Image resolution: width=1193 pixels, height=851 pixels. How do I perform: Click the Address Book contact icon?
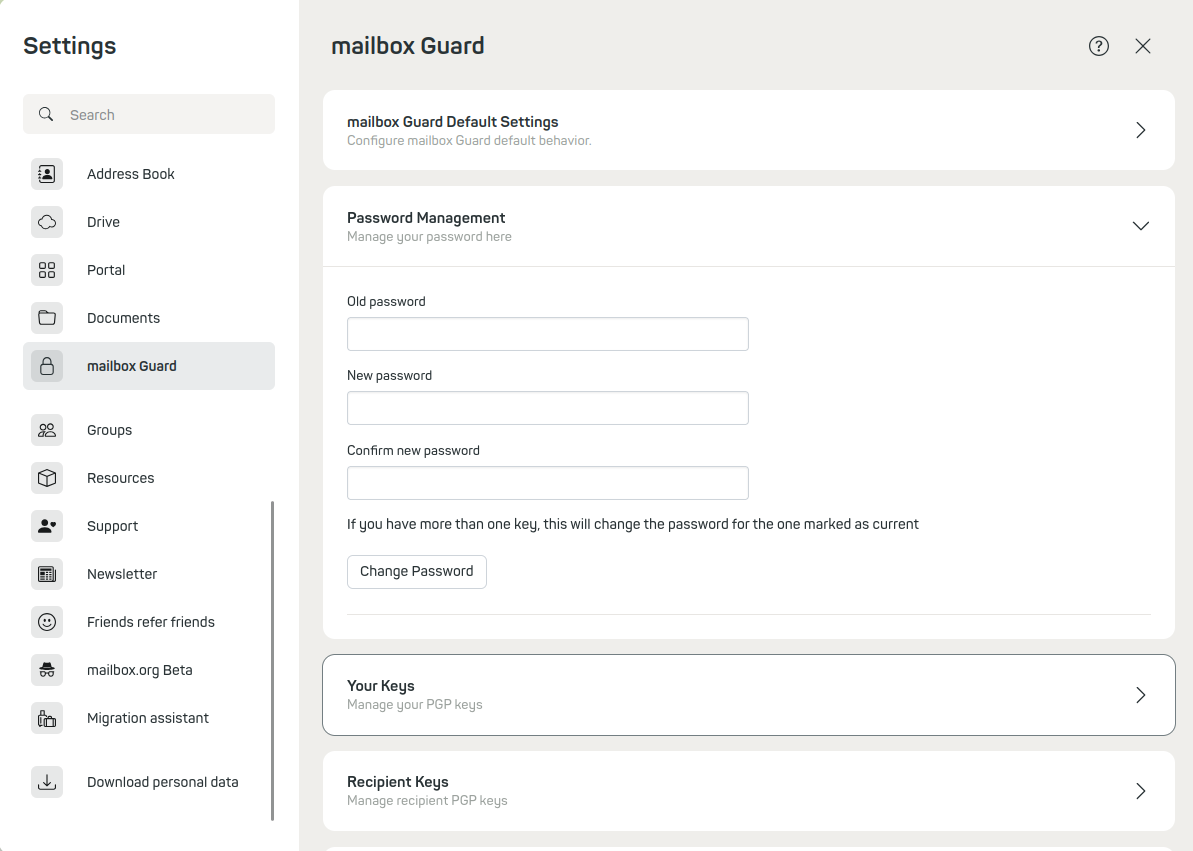click(x=47, y=174)
